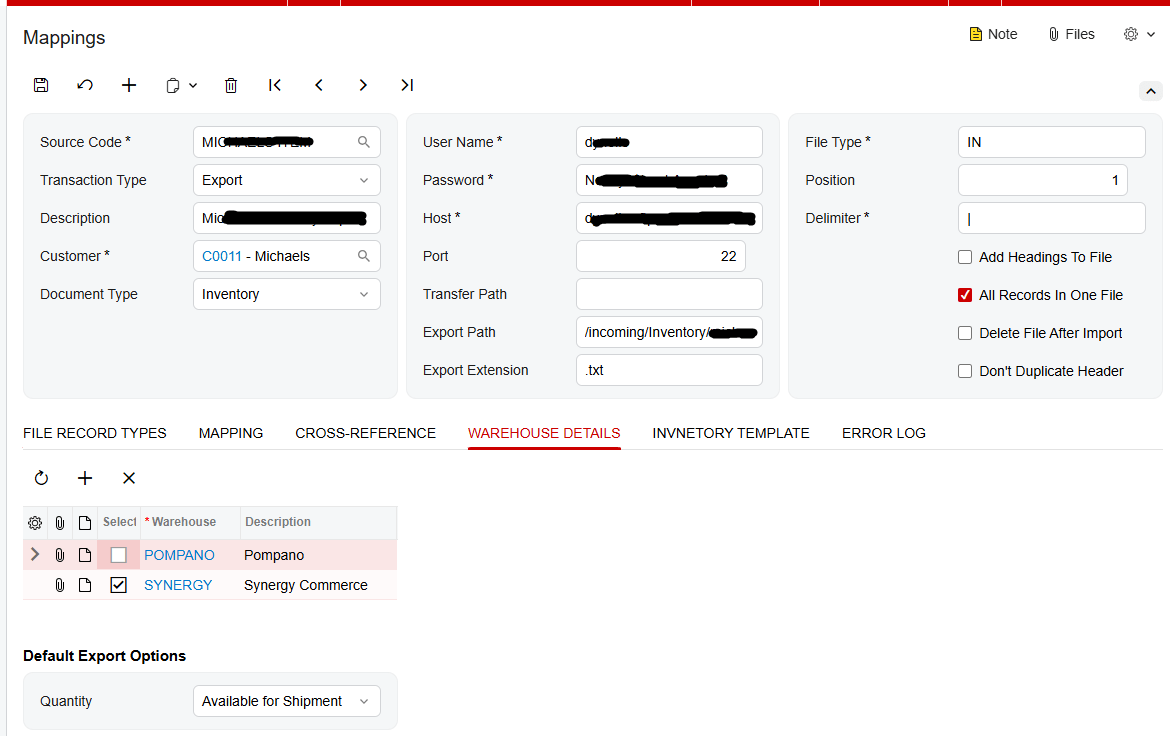
Task: Add a new mapping record
Action: pos(129,85)
